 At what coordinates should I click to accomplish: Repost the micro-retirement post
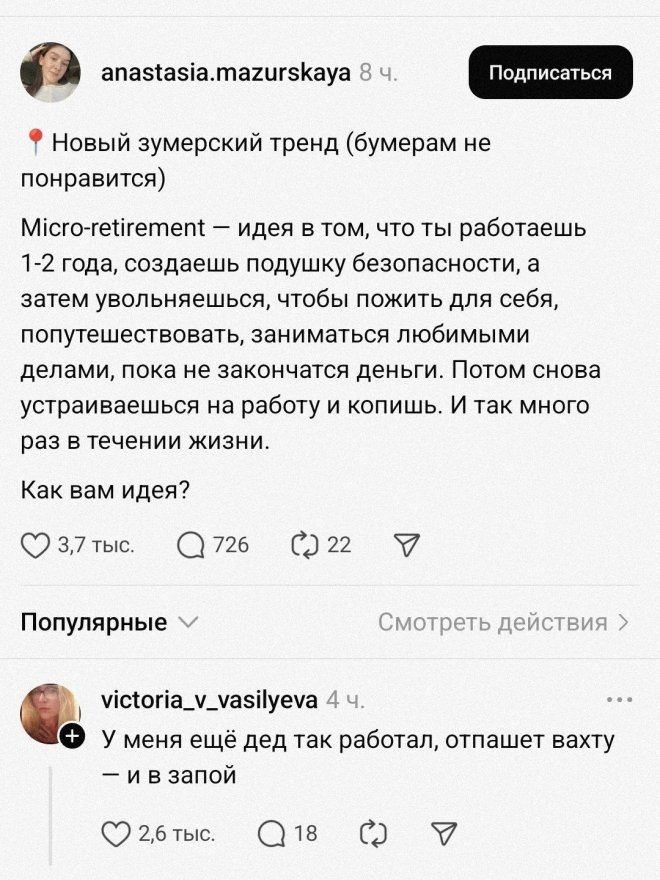[302, 544]
